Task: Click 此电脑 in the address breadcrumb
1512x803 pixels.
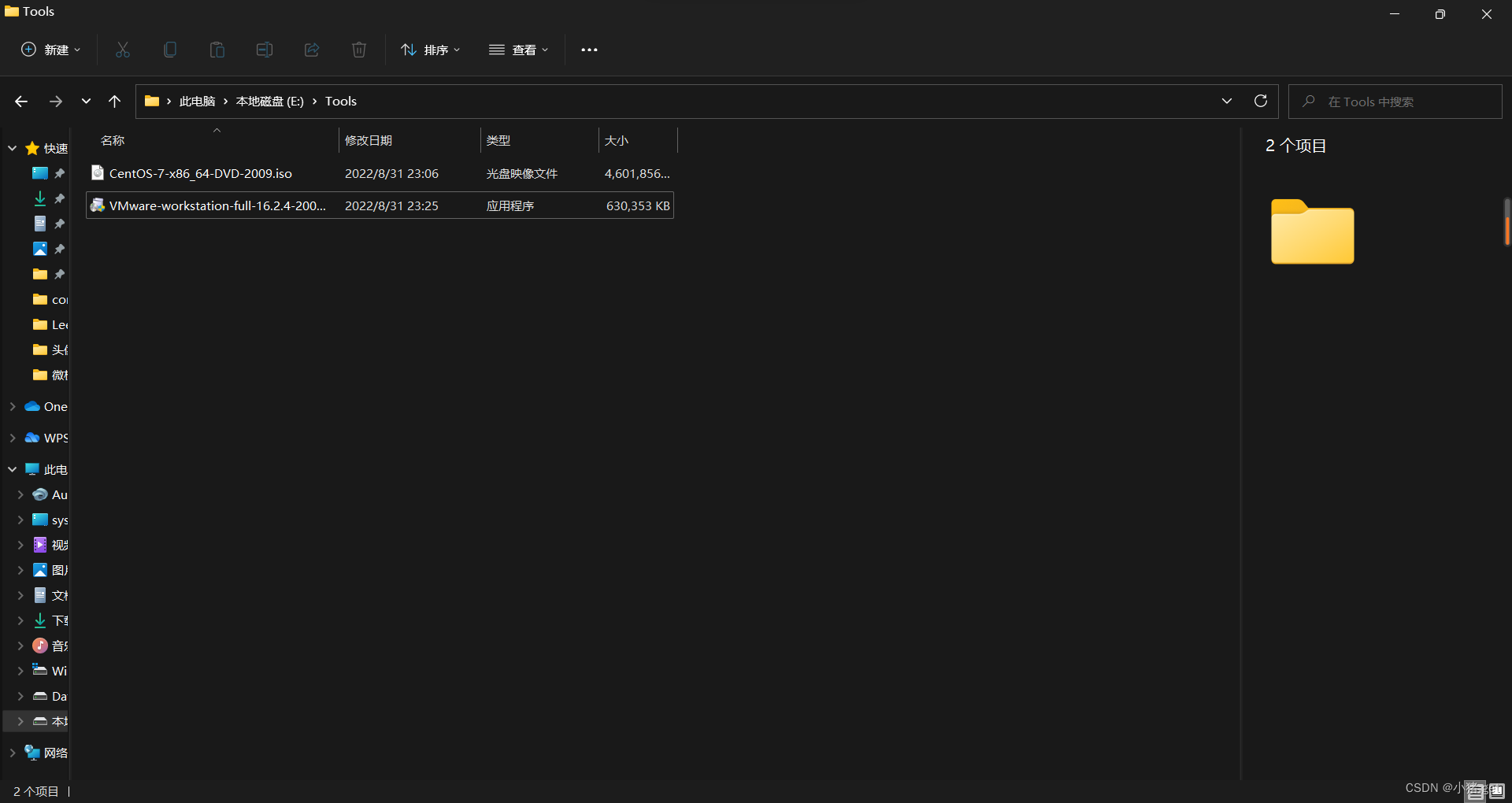Action: (x=197, y=102)
